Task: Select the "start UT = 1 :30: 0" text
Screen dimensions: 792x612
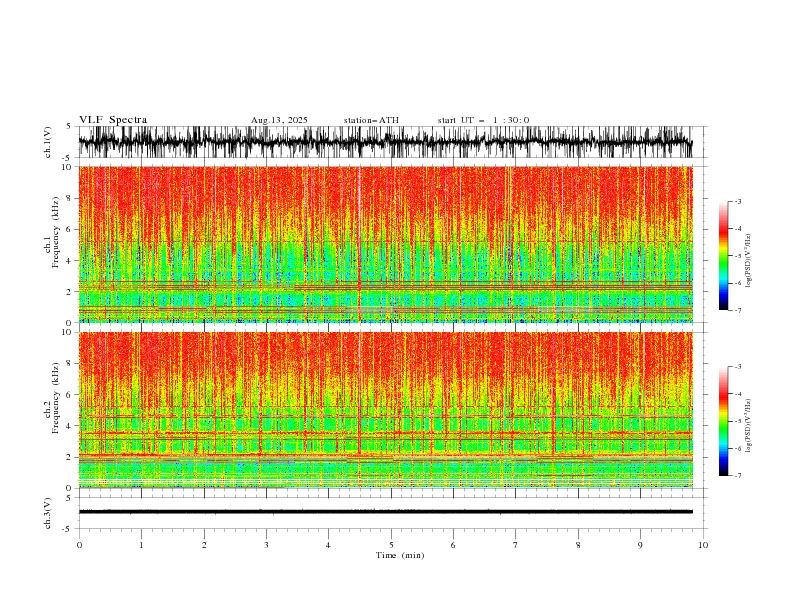Action: point(483,120)
